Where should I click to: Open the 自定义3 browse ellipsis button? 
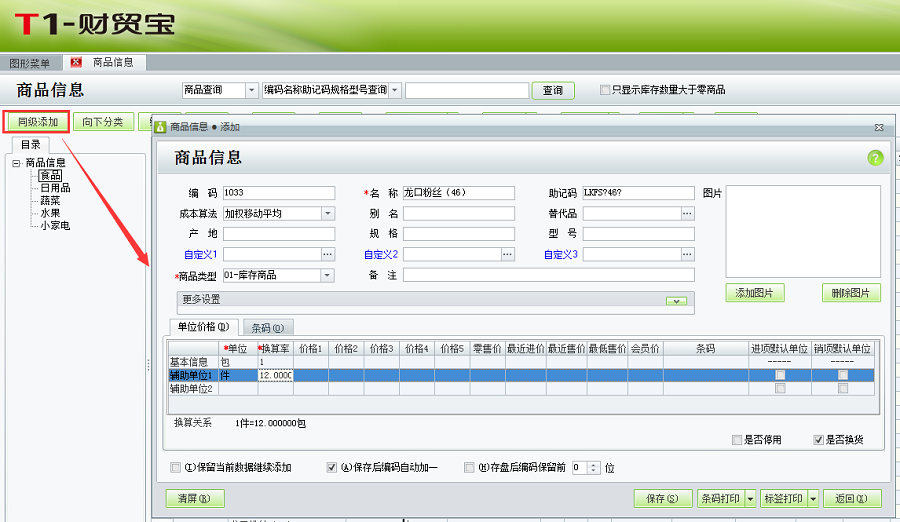688,254
